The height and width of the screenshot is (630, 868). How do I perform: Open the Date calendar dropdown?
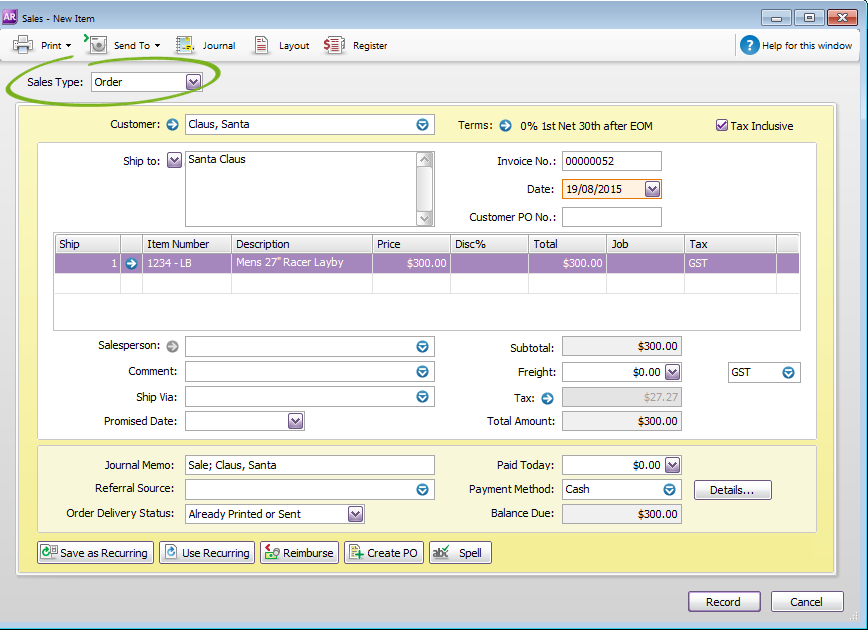pyautogui.click(x=652, y=189)
